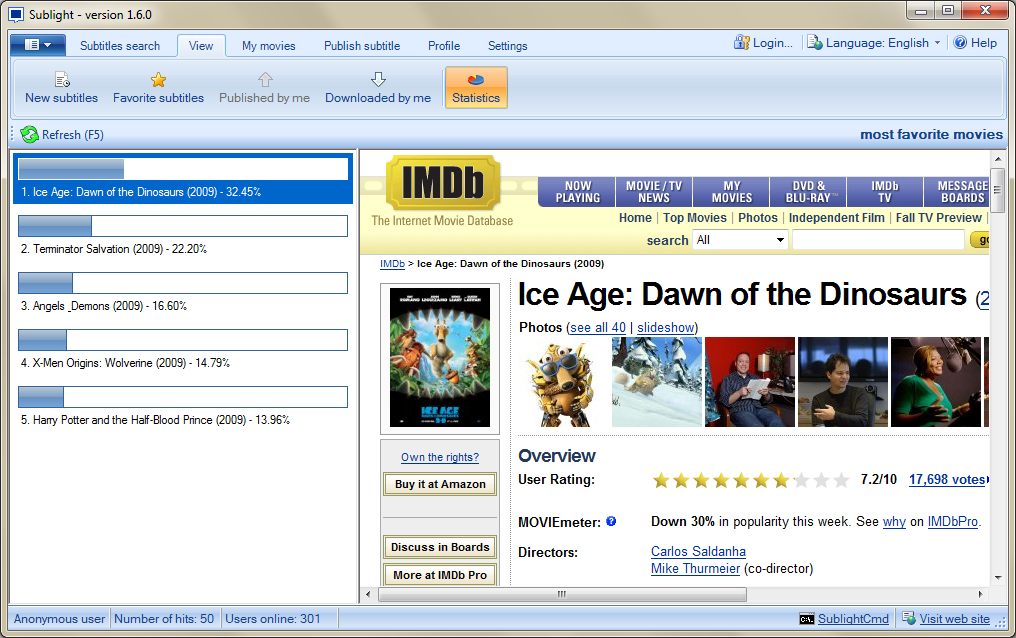
Task: Open the application menu button
Action: [38, 45]
